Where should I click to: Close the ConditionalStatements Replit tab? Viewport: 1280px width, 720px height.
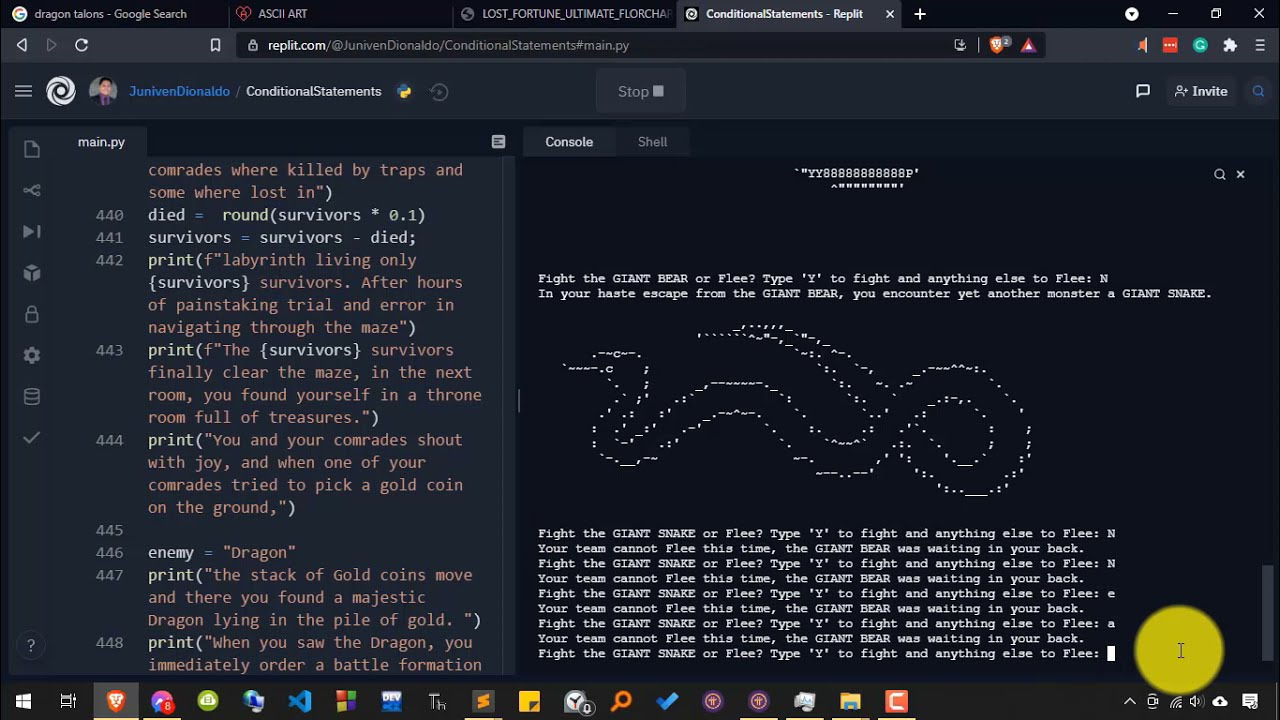(890, 14)
